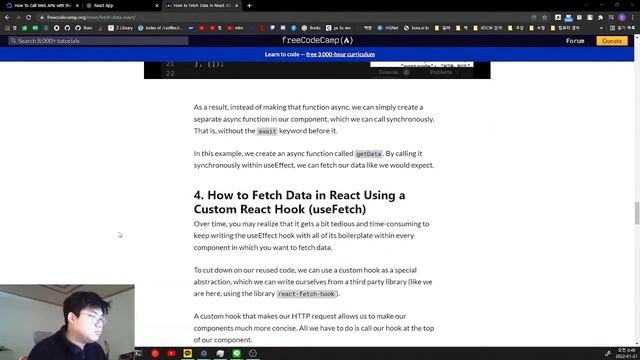Switch the embedded code panel to the Console tab
Image resolution: width=640 pixels, height=360 pixels.
pyautogui.click(x=388, y=72)
